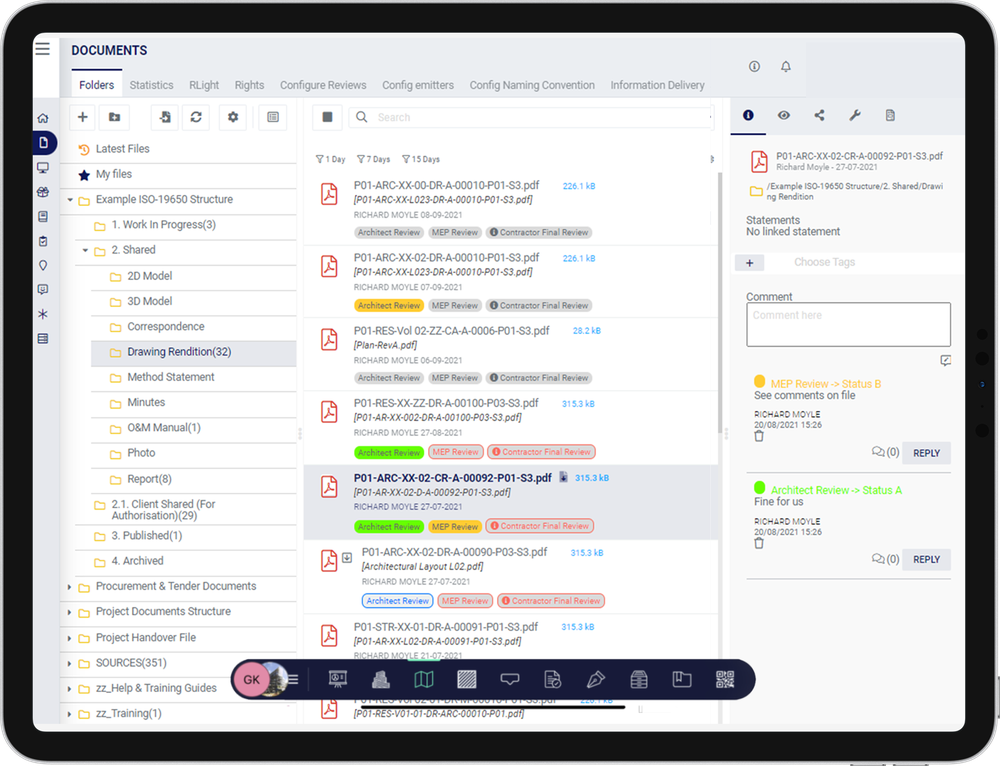Open folder settings with the gear icon
This screenshot has height=766, width=1000.
point(233,117)
